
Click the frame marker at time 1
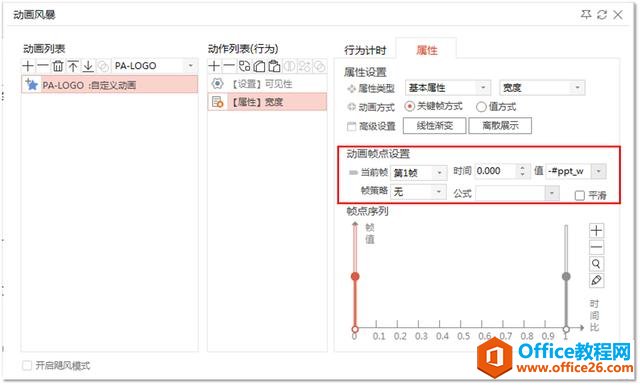[566, 329]
